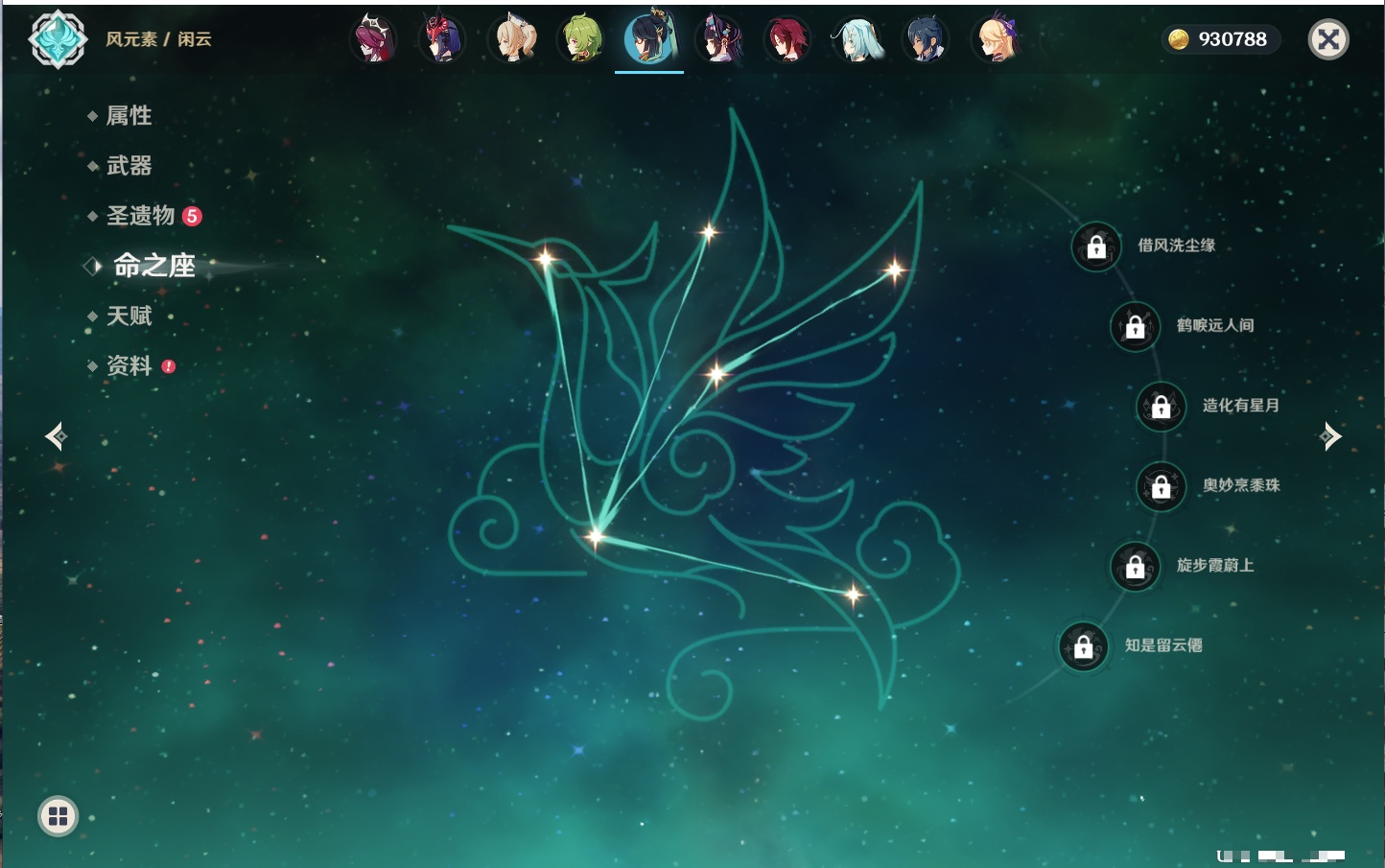The image size is (1385, 868).
Task: Open the 资料 profile menu
Action: 129,365
